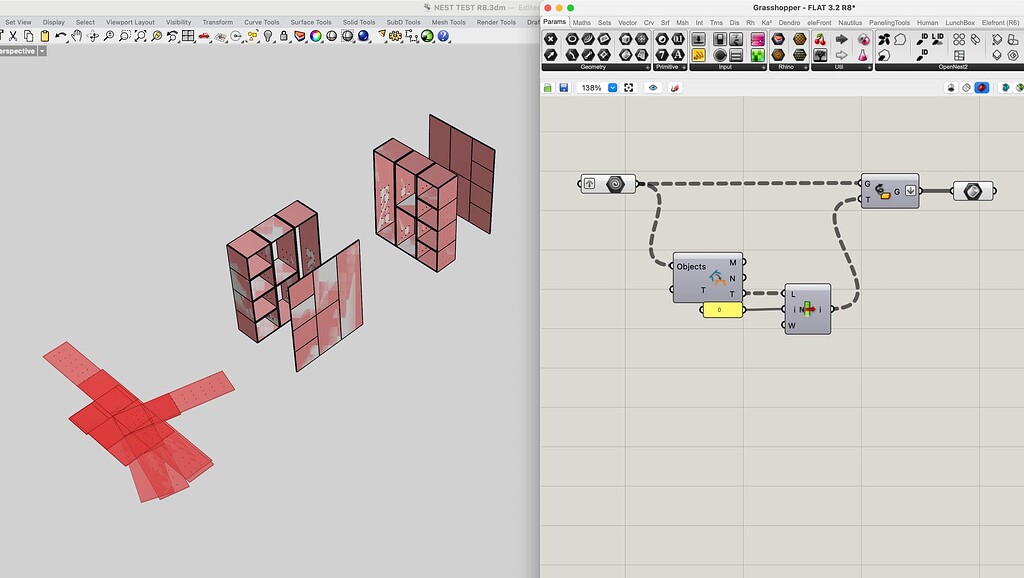Select the OpenNest Objects component on canvas

point(706,275)
